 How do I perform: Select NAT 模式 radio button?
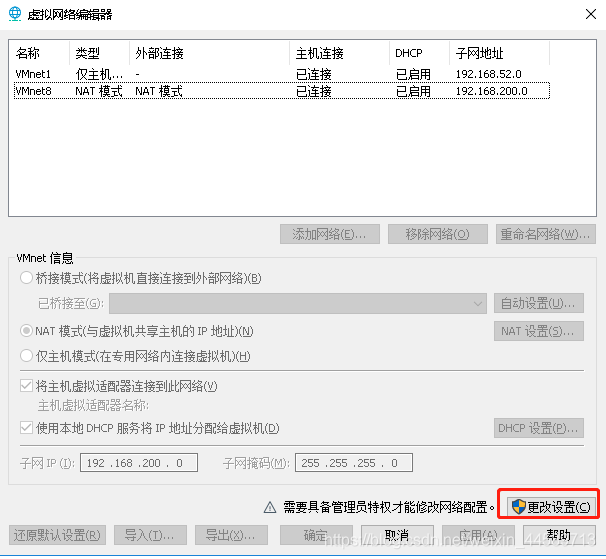point(26,331)
